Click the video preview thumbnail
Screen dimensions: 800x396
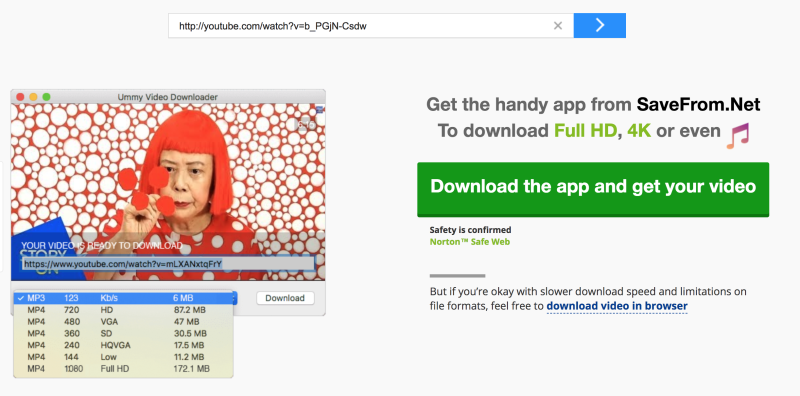click(x=168, y=192)
